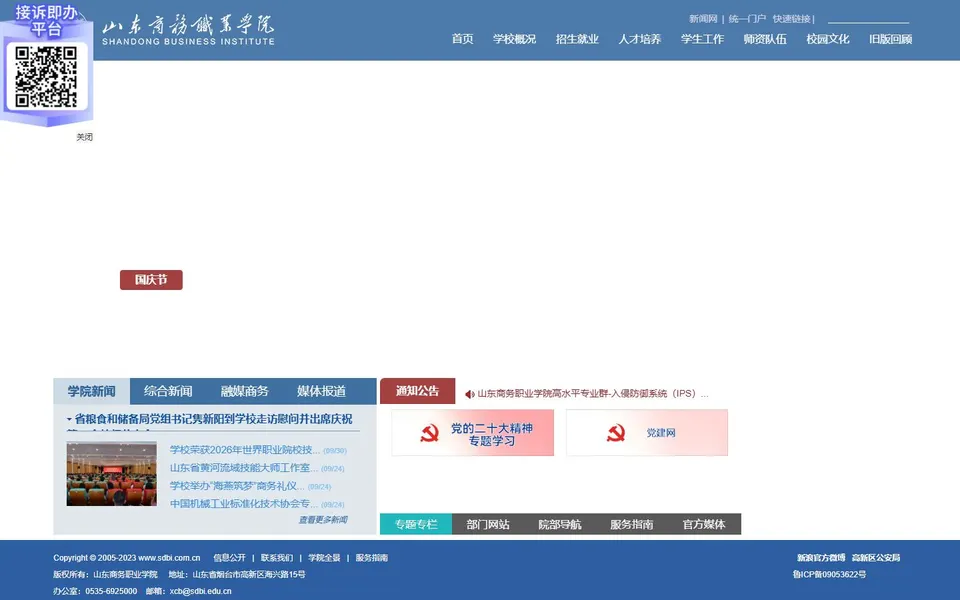960x600 pixels.
Task: Open the 人才培养 menu
Action: point(640,39)
